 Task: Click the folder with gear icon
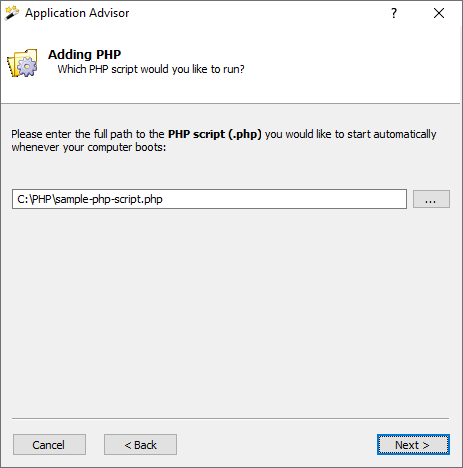22,63
